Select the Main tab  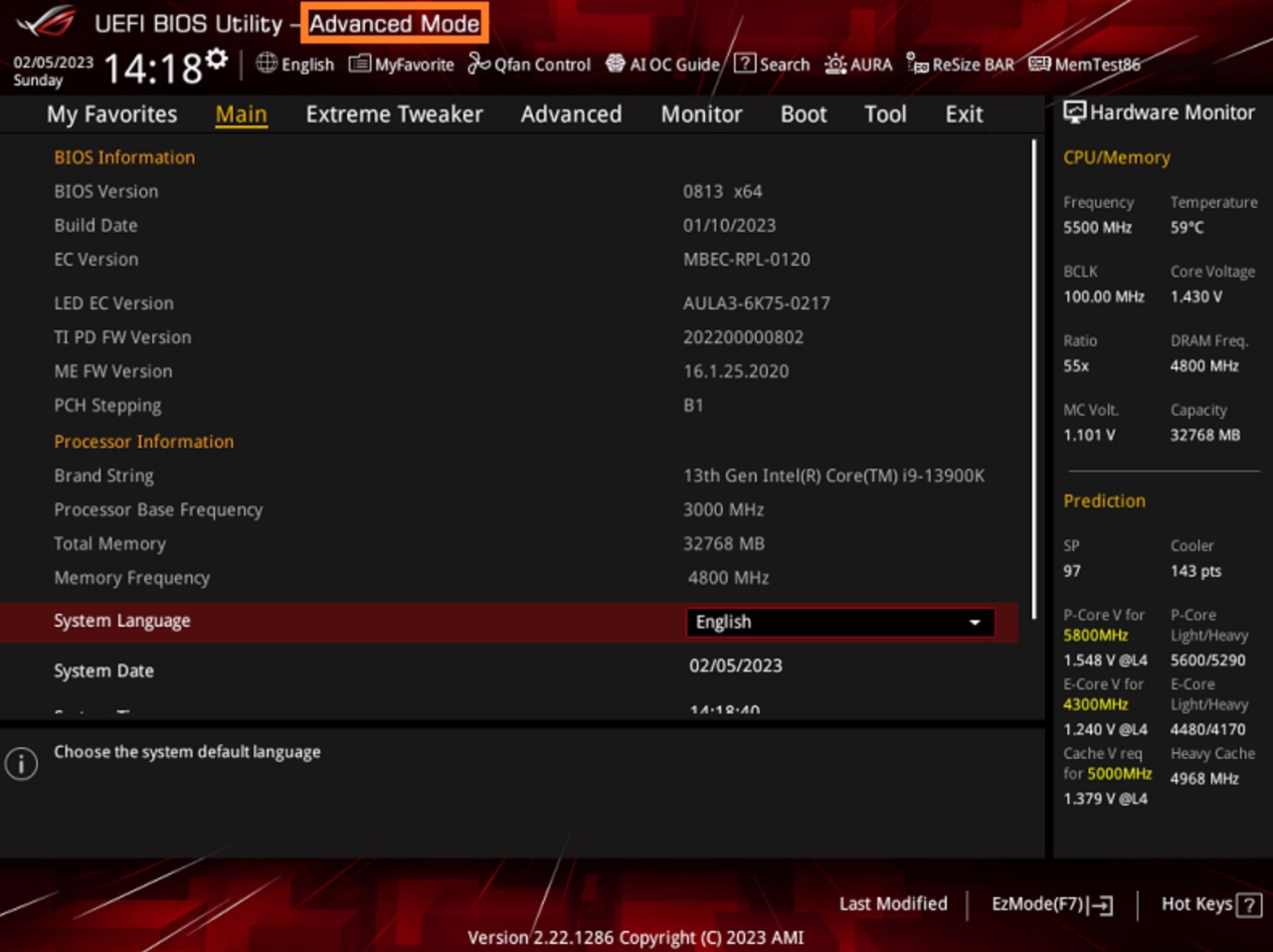242,114
